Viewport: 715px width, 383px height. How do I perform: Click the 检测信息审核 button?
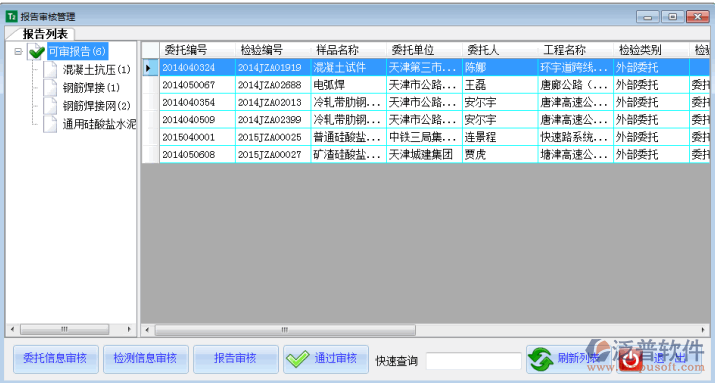146,359
